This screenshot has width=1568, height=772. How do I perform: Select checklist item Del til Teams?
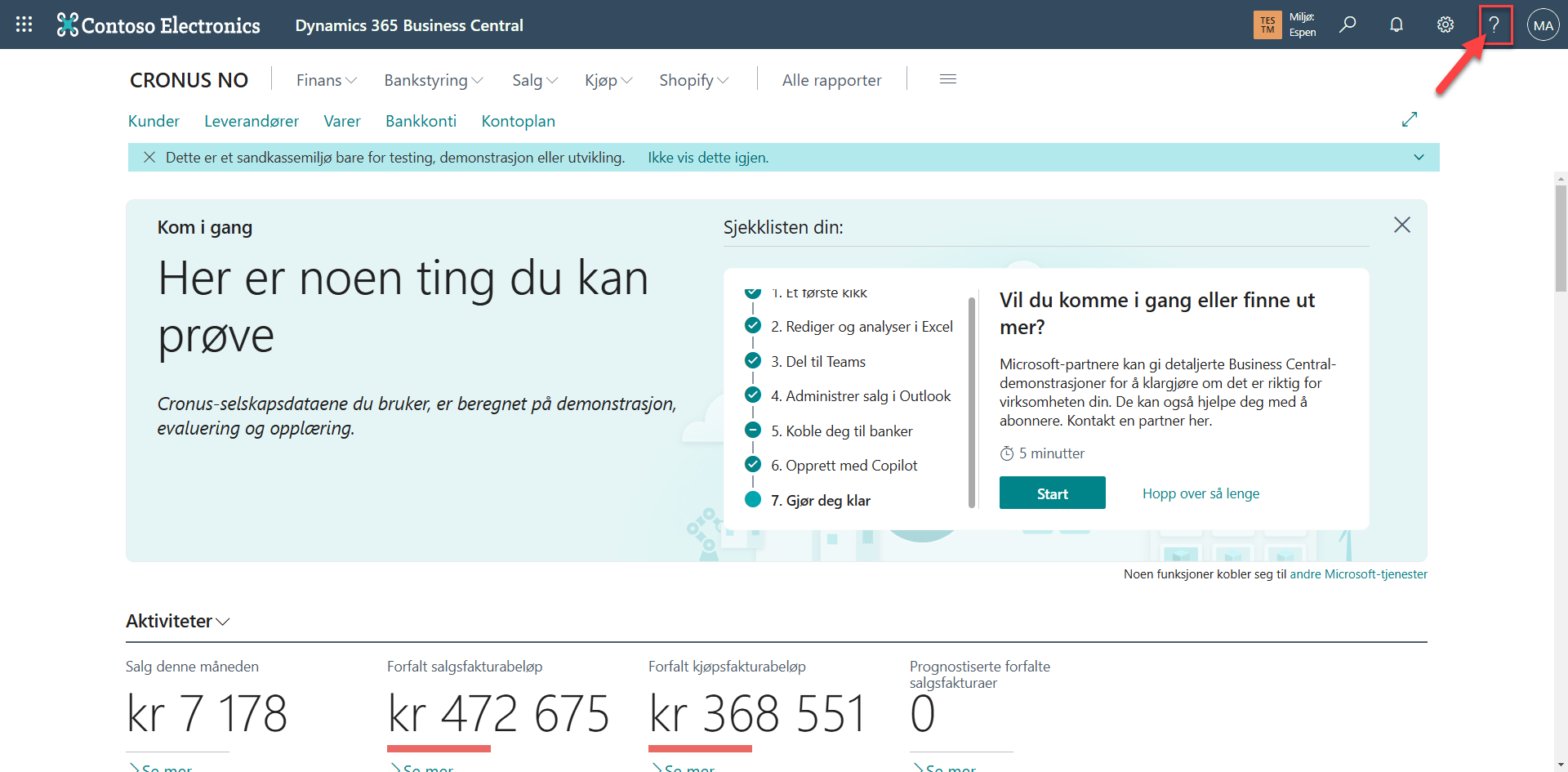[x=817, y=361]
